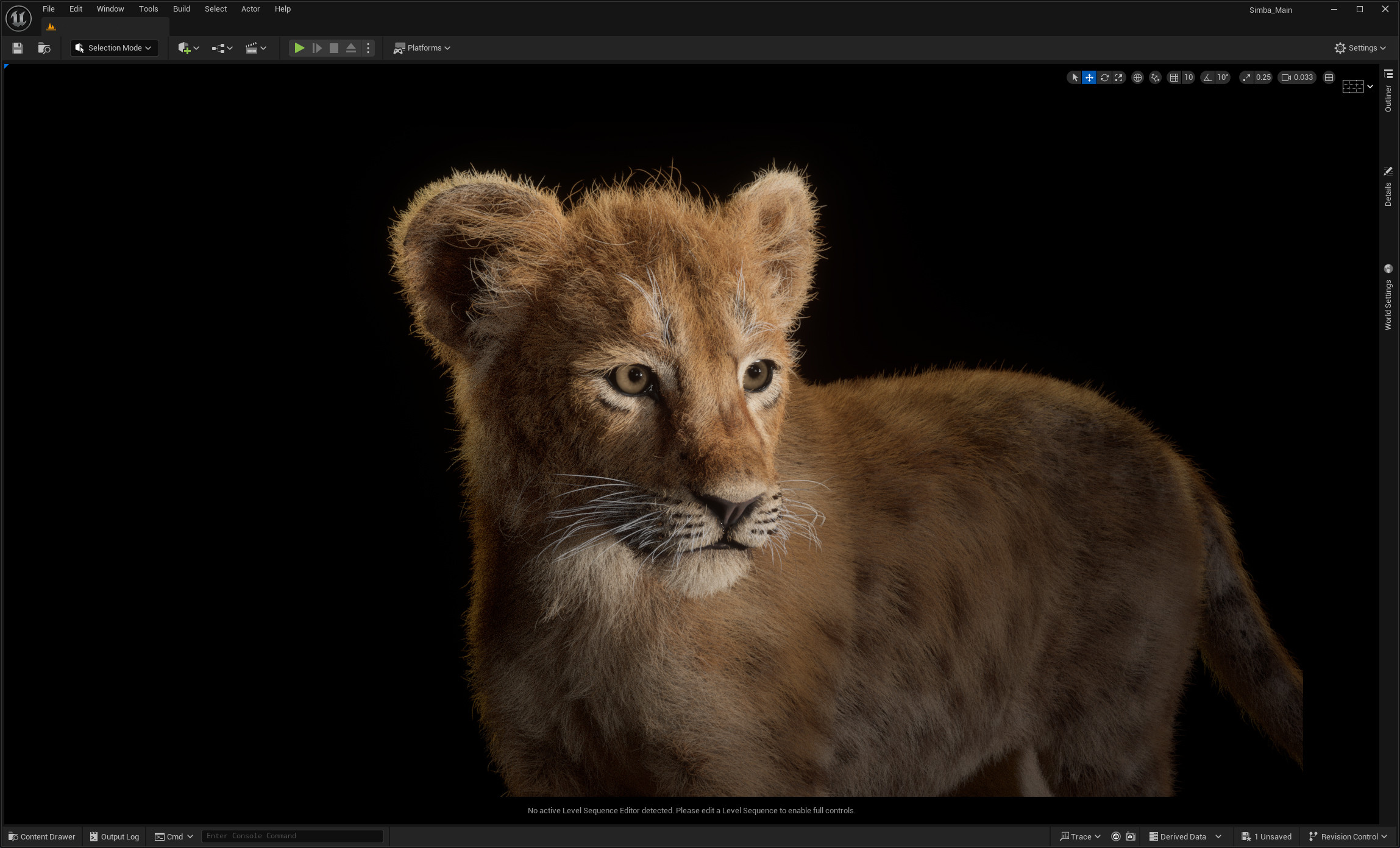Open the World Settings side panel tab
The image size is (1400, 848).
coord(1388,297)
